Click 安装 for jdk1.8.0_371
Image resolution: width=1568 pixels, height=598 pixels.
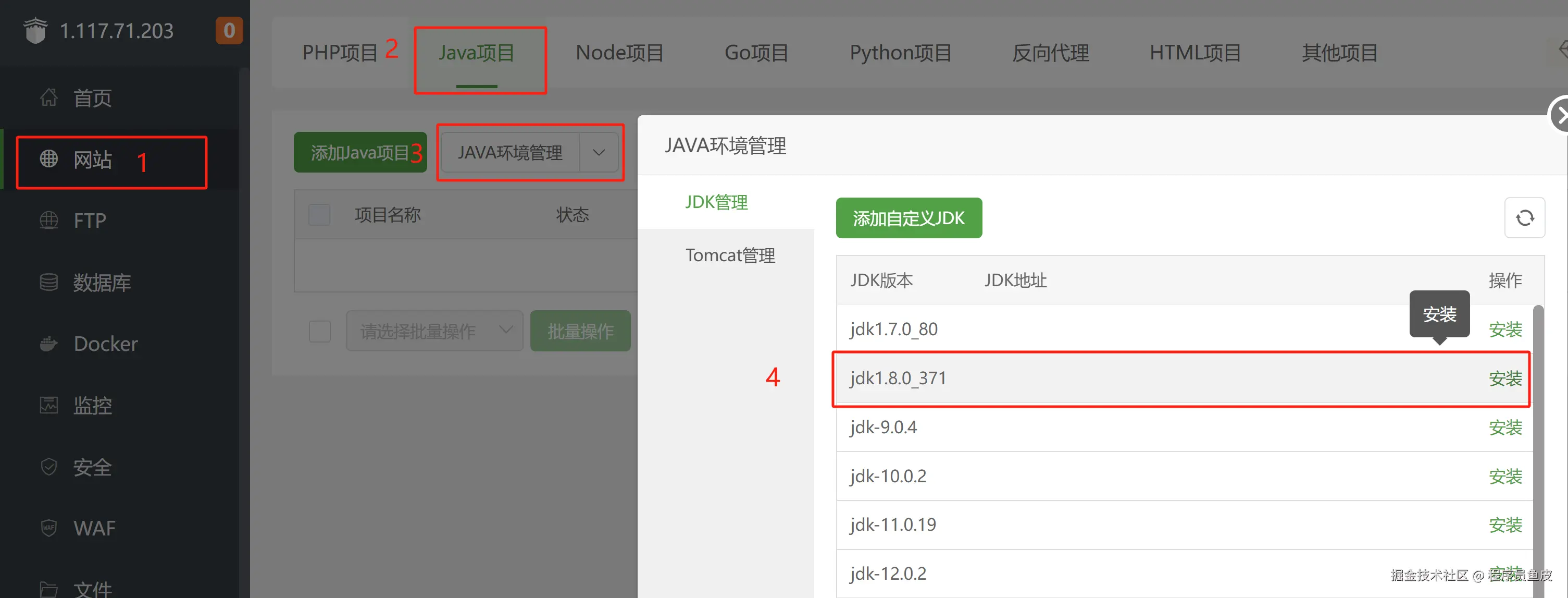pyautogui.click(x=1504, y=378)
